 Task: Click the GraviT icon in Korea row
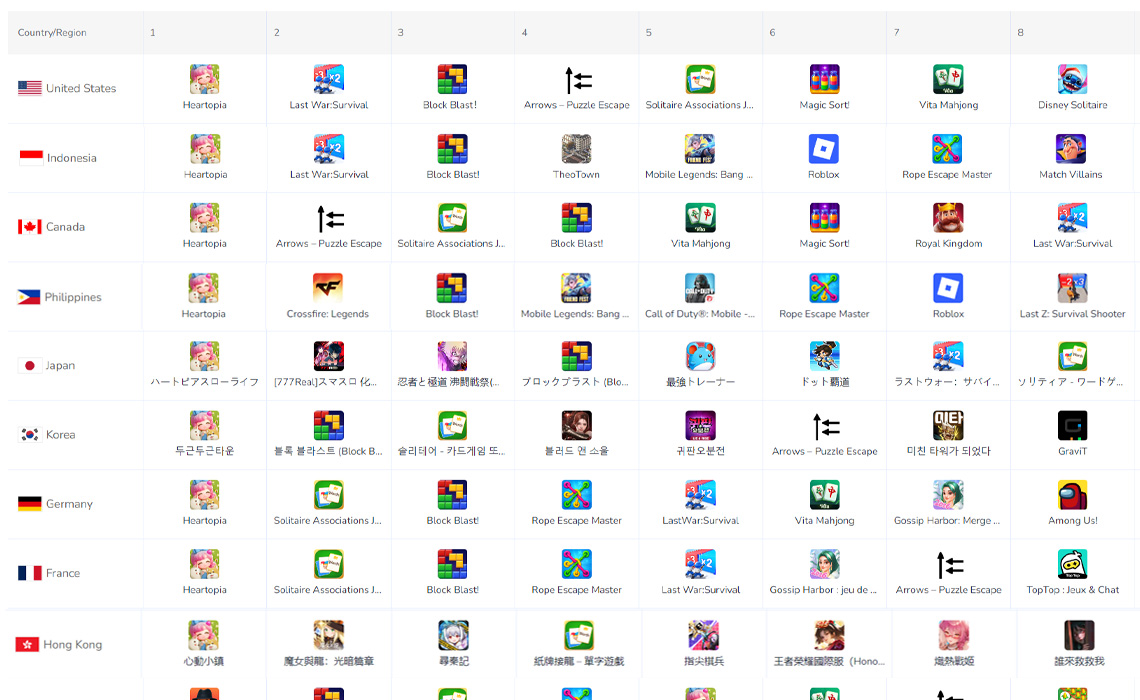point(1072,426)
